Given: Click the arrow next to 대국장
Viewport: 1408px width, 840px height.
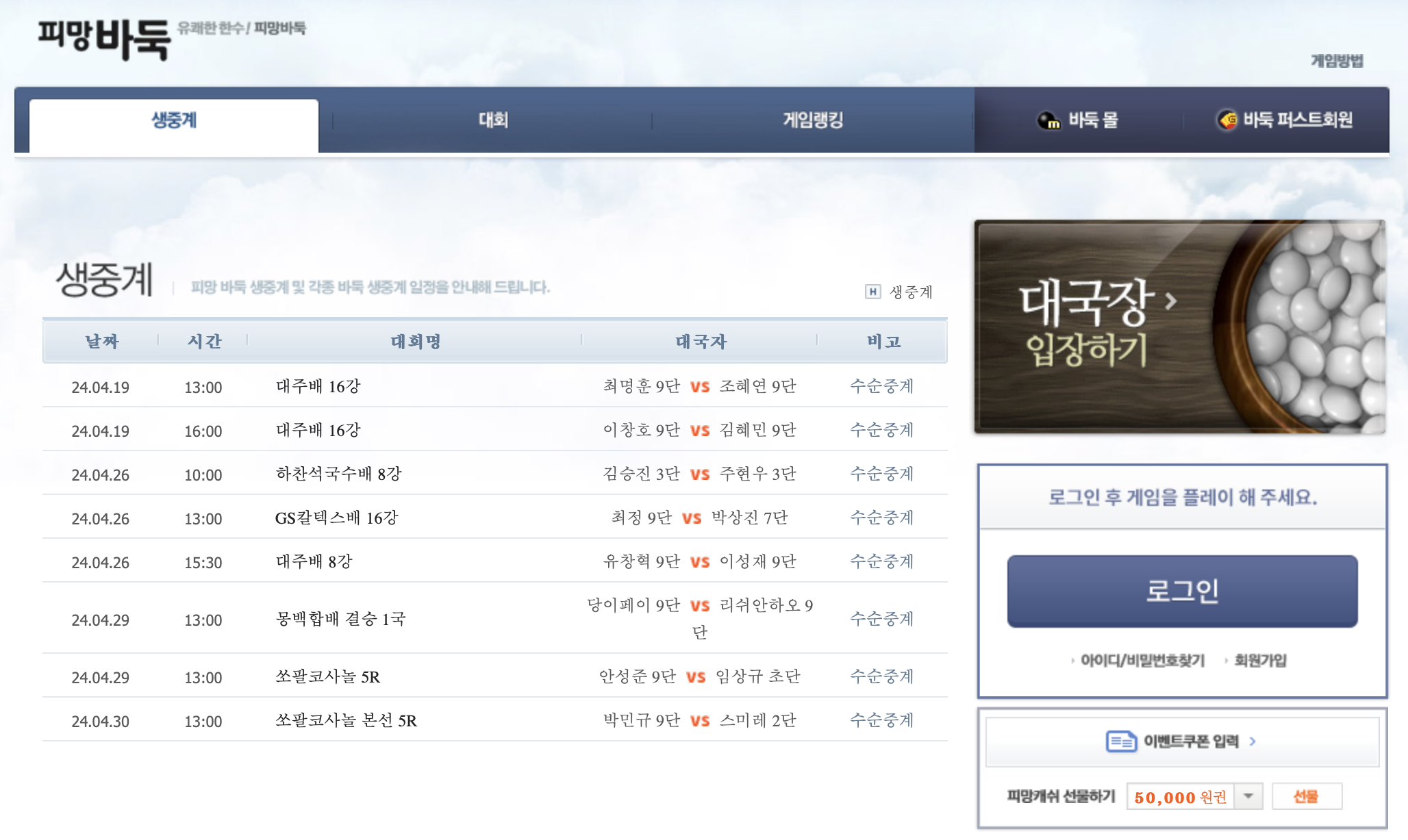Looking at the screenshot, I should [1170, 301].
